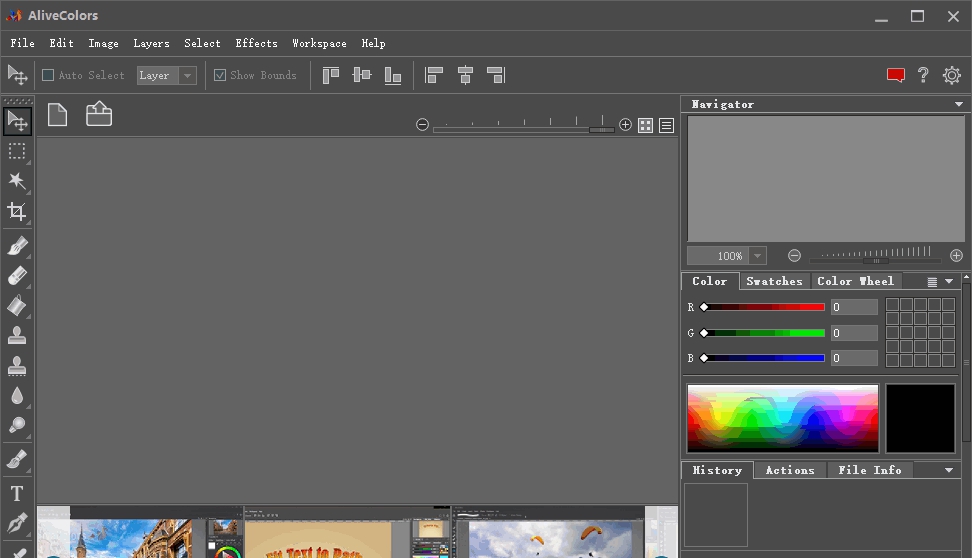
Task: Expand the Navigator panel menu arrow
Action: (x=958, y=104)
